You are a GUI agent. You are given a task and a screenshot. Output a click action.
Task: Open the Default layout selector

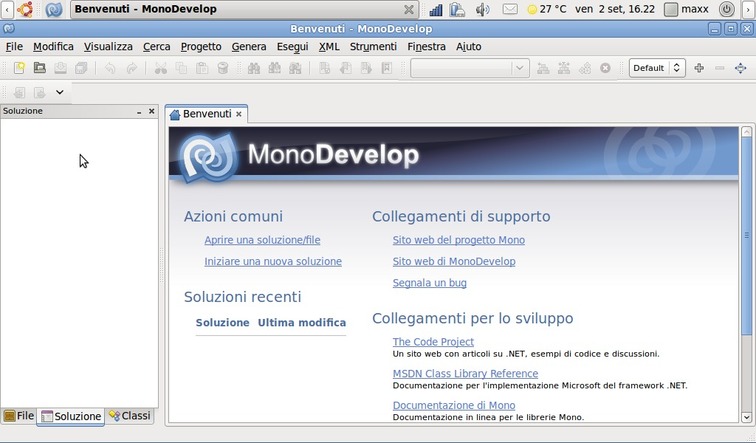pos(657,68)
